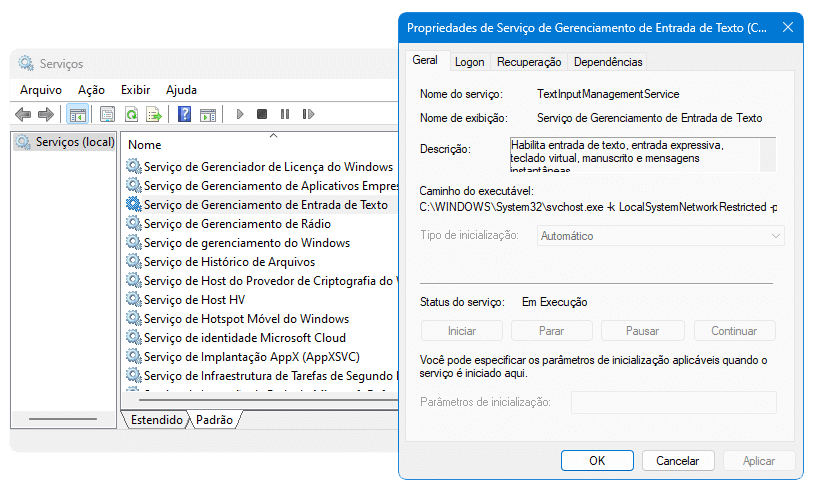814x499 pixels.
Task: Click the executable path text
Action: [598, 207]
